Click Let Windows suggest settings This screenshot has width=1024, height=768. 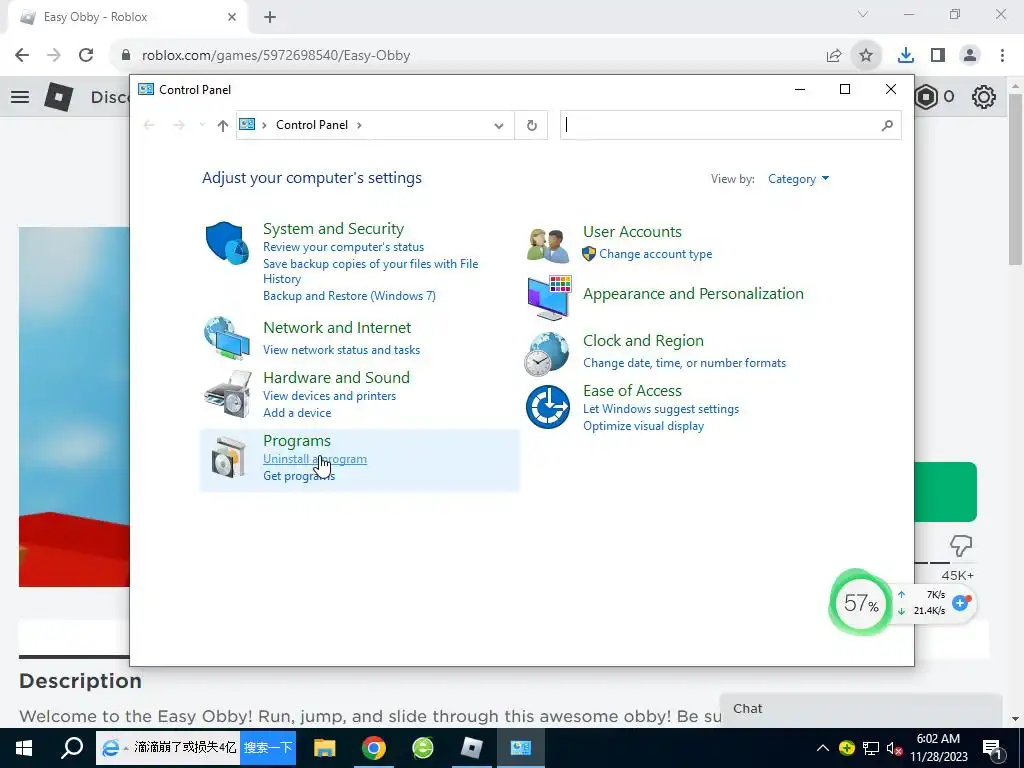[661, 409]
